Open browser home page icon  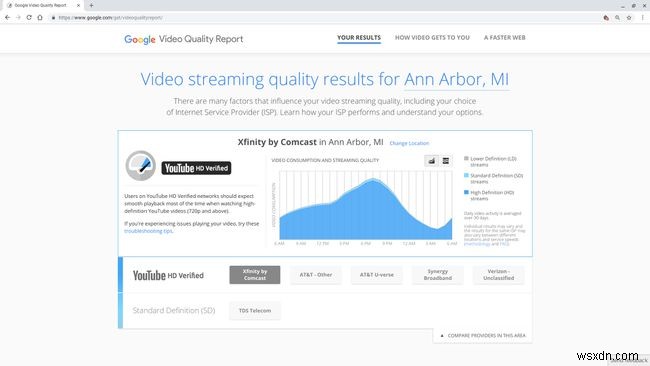pyautogui.click(x=40, y=17)
